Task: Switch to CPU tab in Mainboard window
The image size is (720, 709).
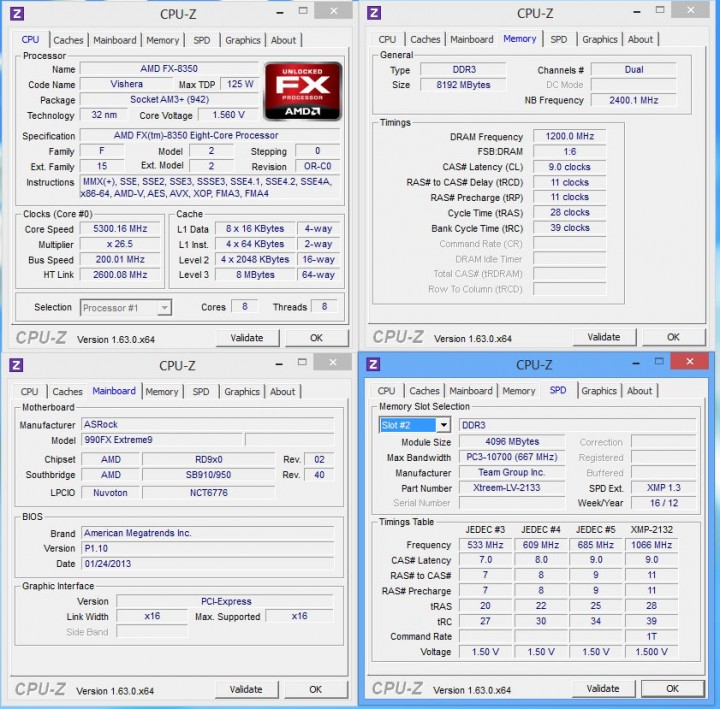Action: 29,392
